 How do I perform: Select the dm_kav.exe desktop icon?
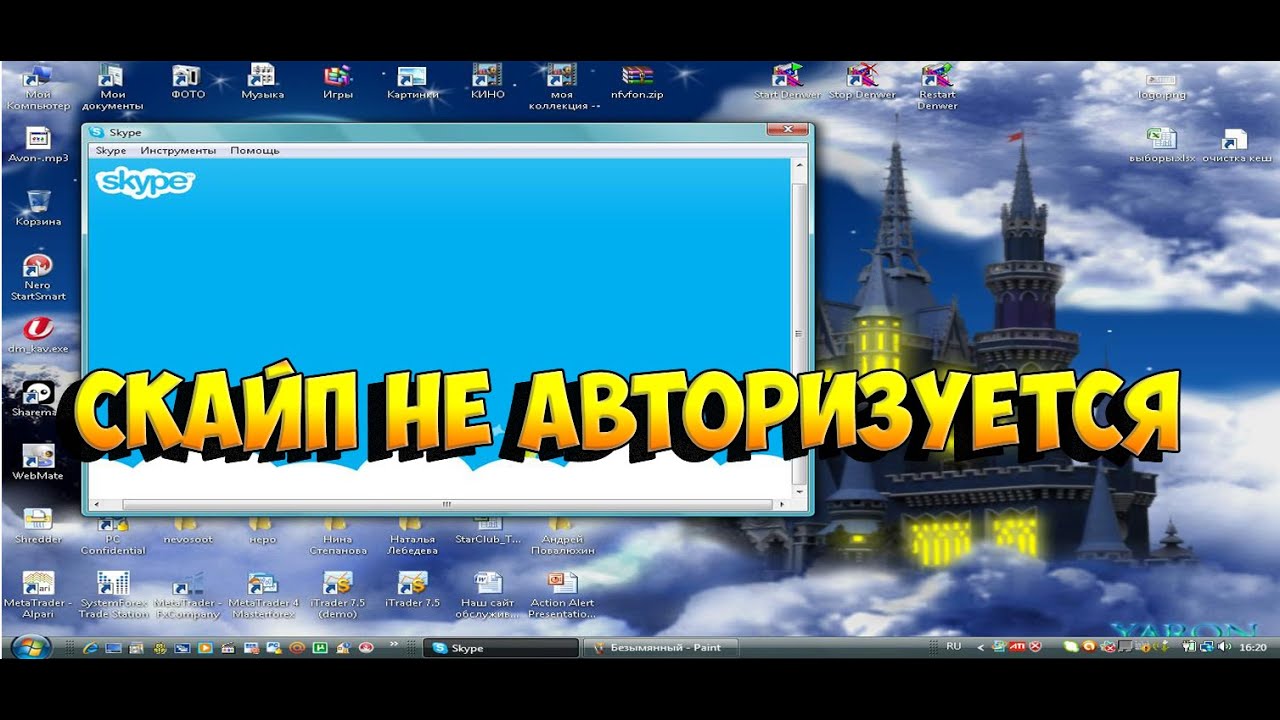coord(37,335)
